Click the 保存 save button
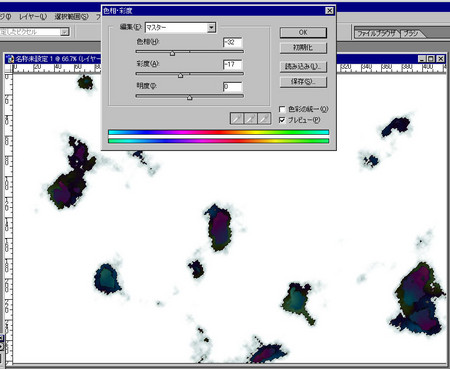 pyautogui.click(x=303, y=82)
